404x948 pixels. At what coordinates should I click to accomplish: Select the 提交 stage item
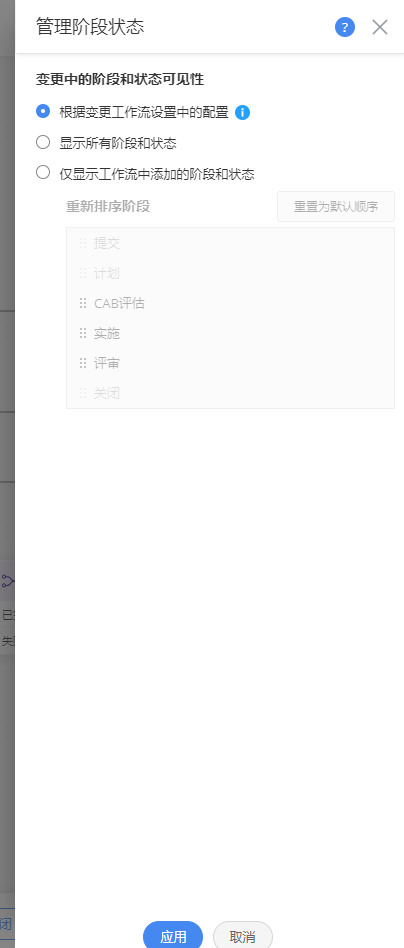[x=230, y=243]
